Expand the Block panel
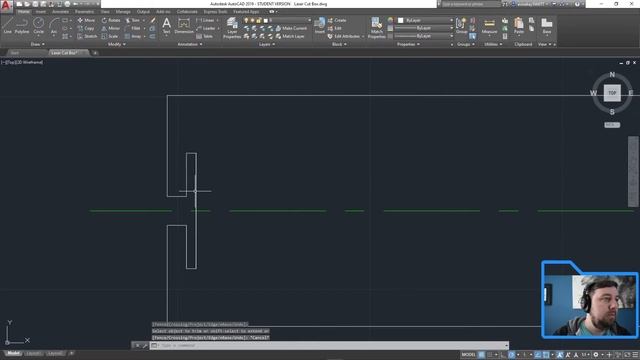 point(339,44)
